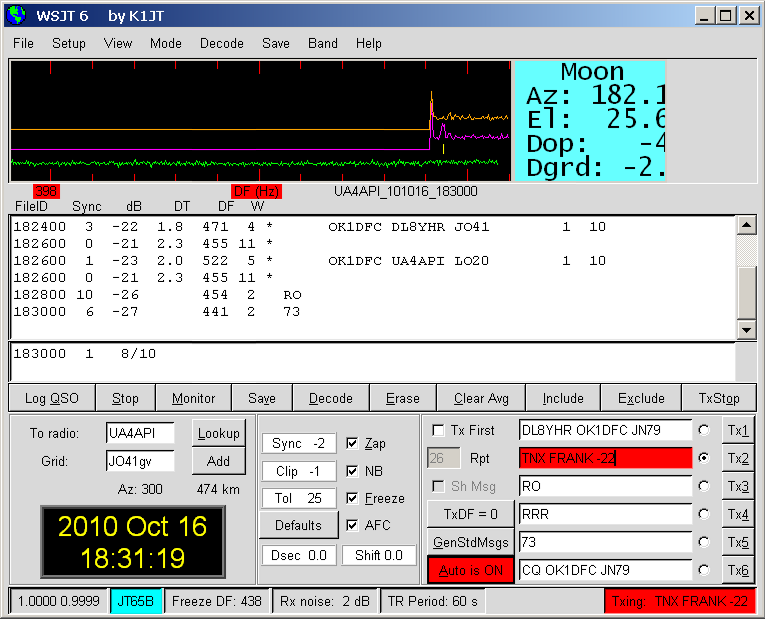765x619 pixels.
Task: Toggle the Sh Msg checkbox
Action: [438, 486]
